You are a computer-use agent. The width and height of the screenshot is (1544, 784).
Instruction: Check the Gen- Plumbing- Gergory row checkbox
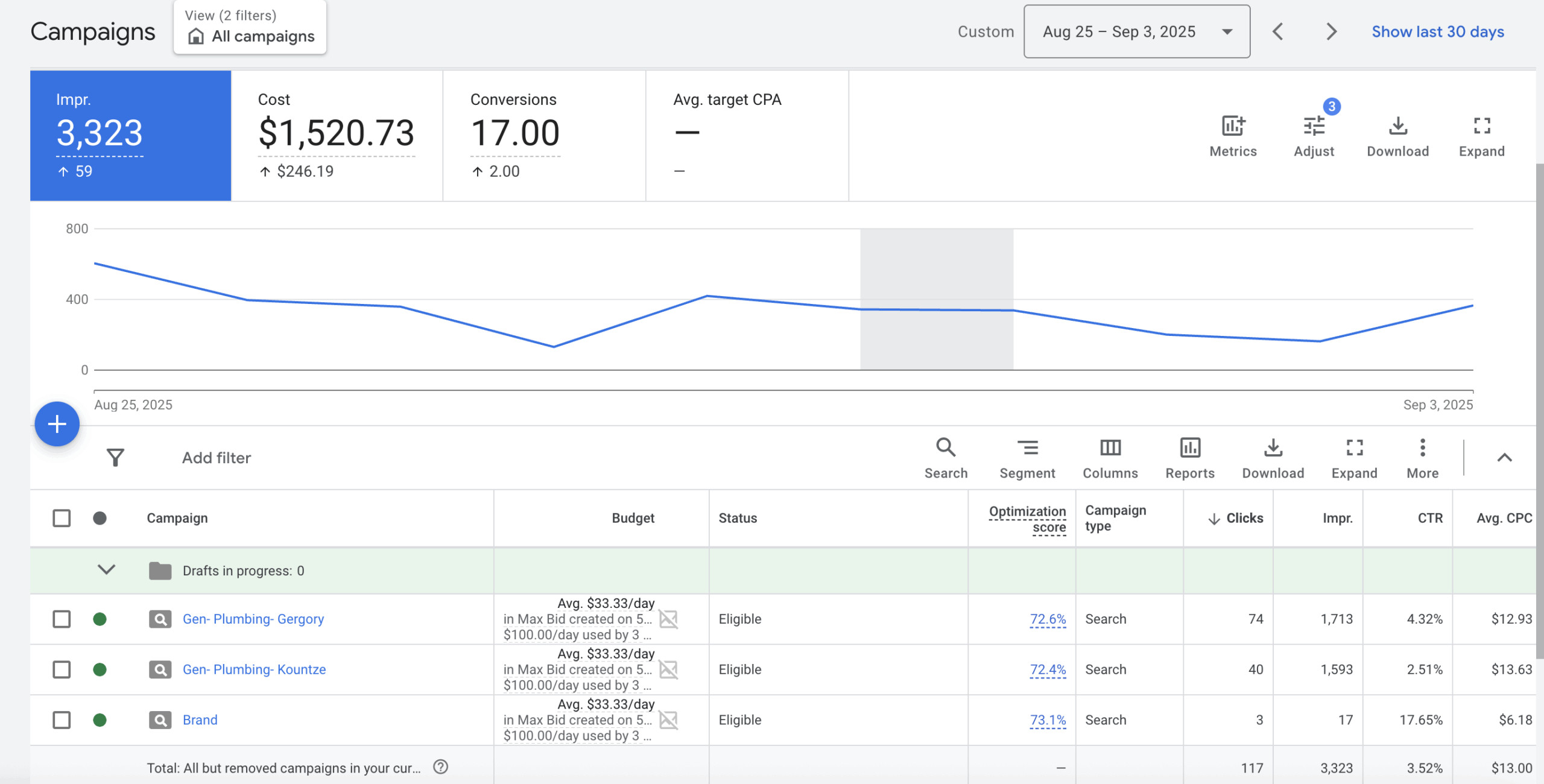click(62, 619)
